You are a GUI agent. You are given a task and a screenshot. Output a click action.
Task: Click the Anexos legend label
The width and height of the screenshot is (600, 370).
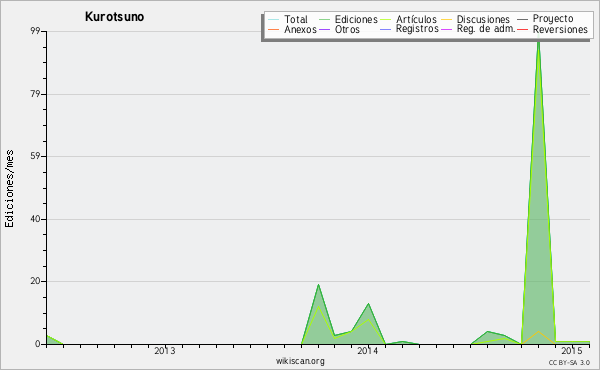[300, 29]
